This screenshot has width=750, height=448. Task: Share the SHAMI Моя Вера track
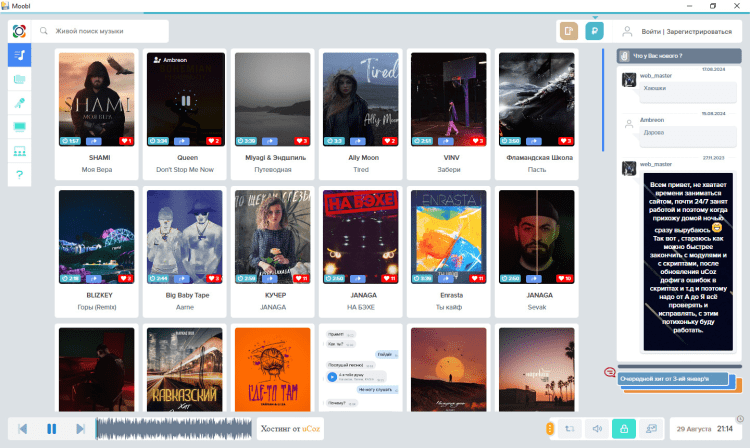tap(94, 141)
